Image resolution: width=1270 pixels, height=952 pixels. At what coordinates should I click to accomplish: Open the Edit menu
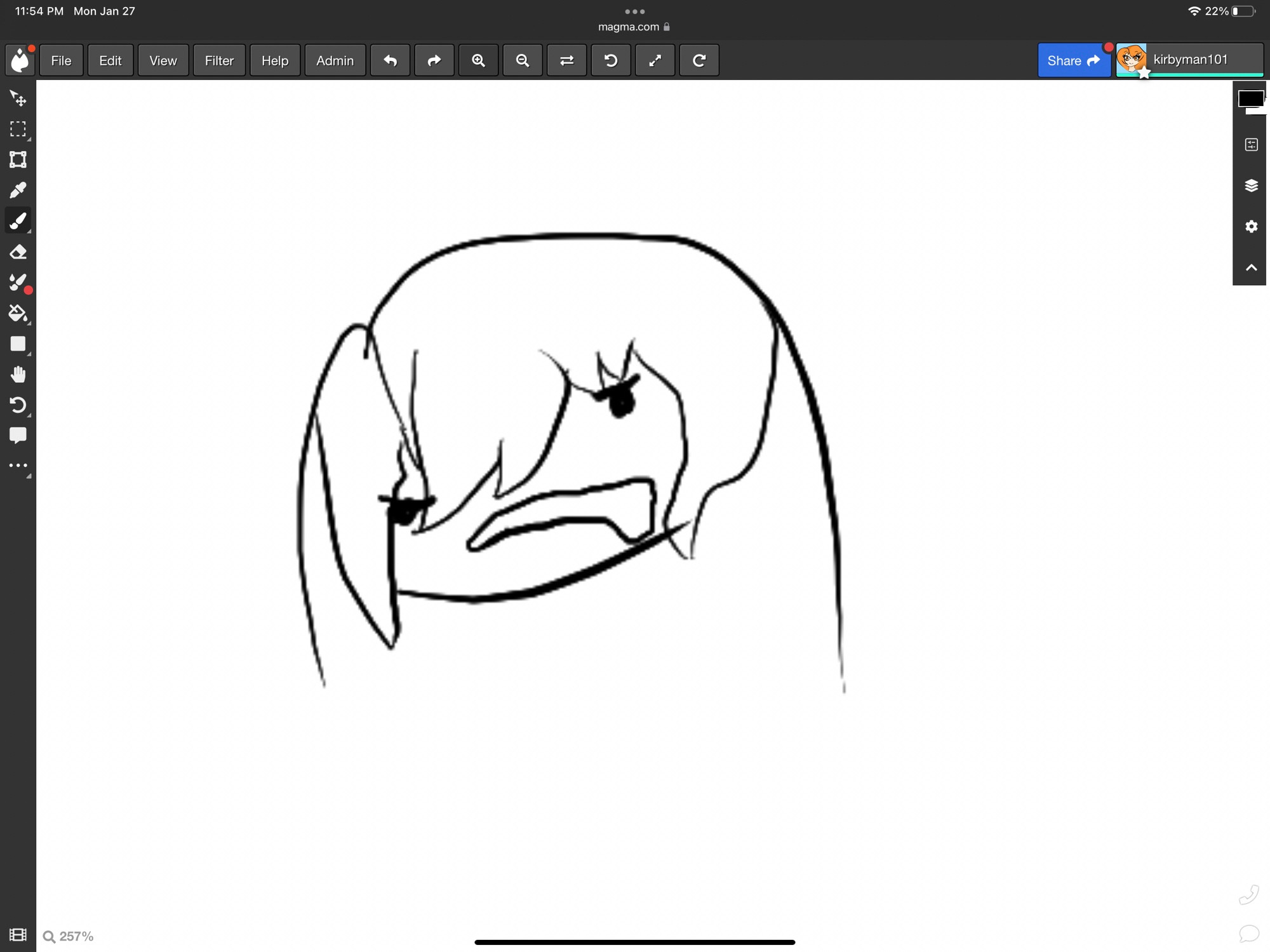[110, 60]
